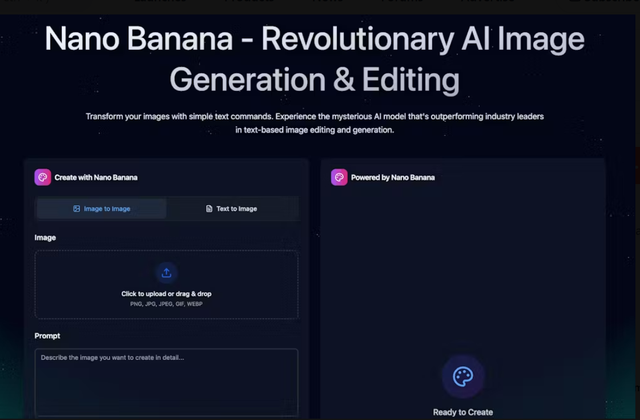Switch to the Image to Image tab
This screenshot has height=420, width=640.
[x=102, y=209]
